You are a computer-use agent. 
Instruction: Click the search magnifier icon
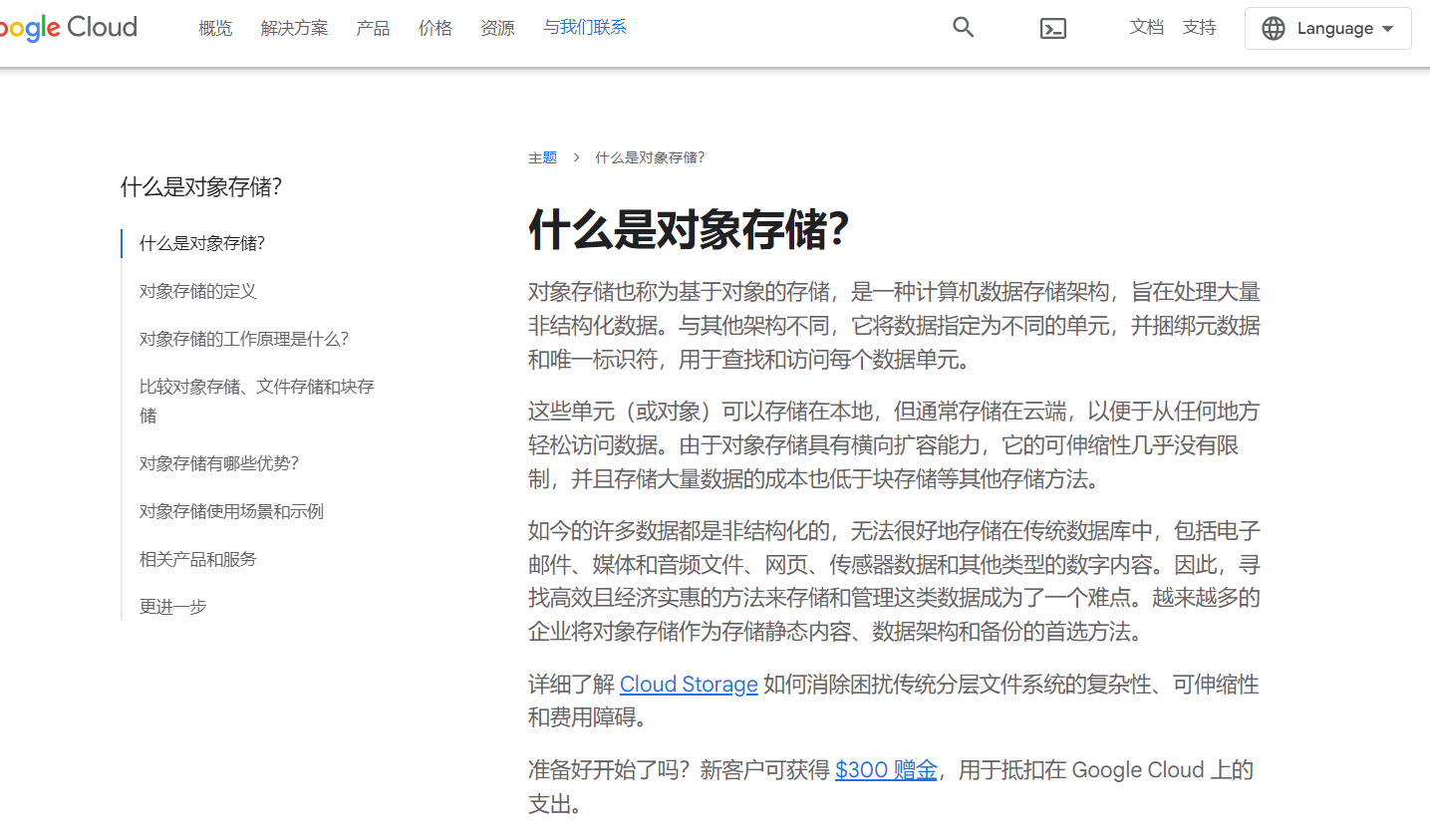963,28
